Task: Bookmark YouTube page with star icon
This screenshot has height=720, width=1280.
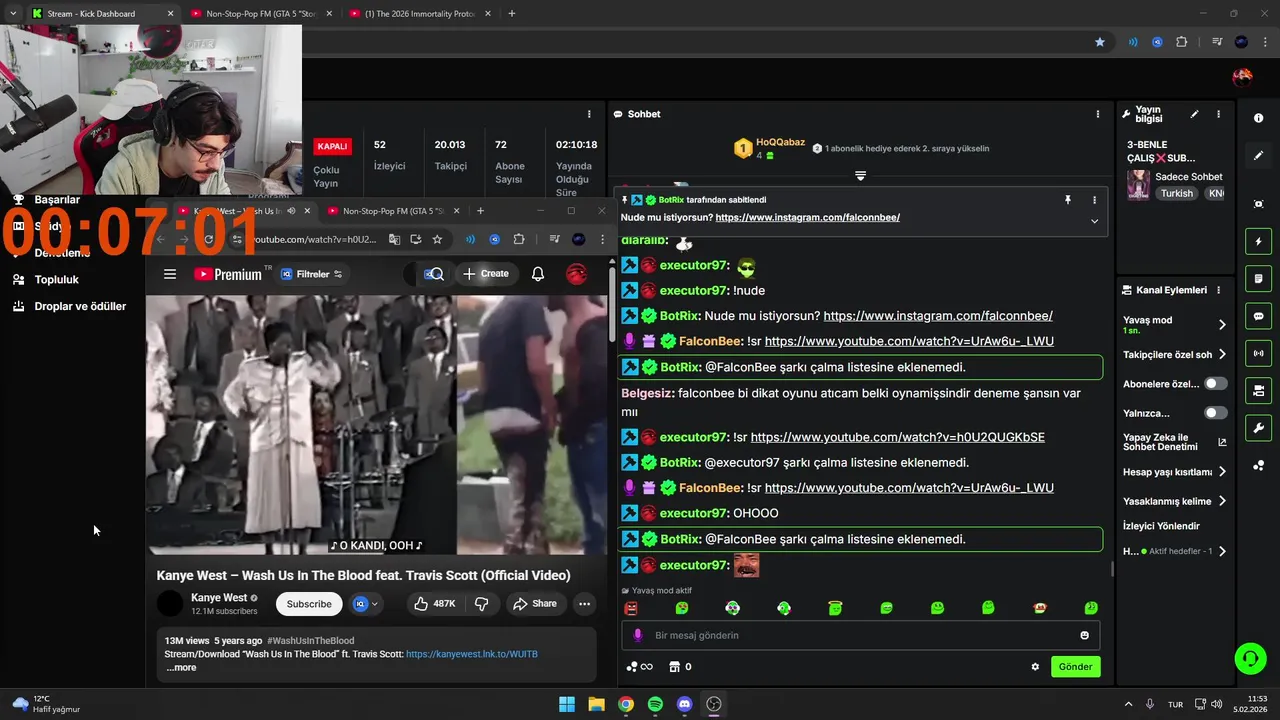Action: click(437, 240)
